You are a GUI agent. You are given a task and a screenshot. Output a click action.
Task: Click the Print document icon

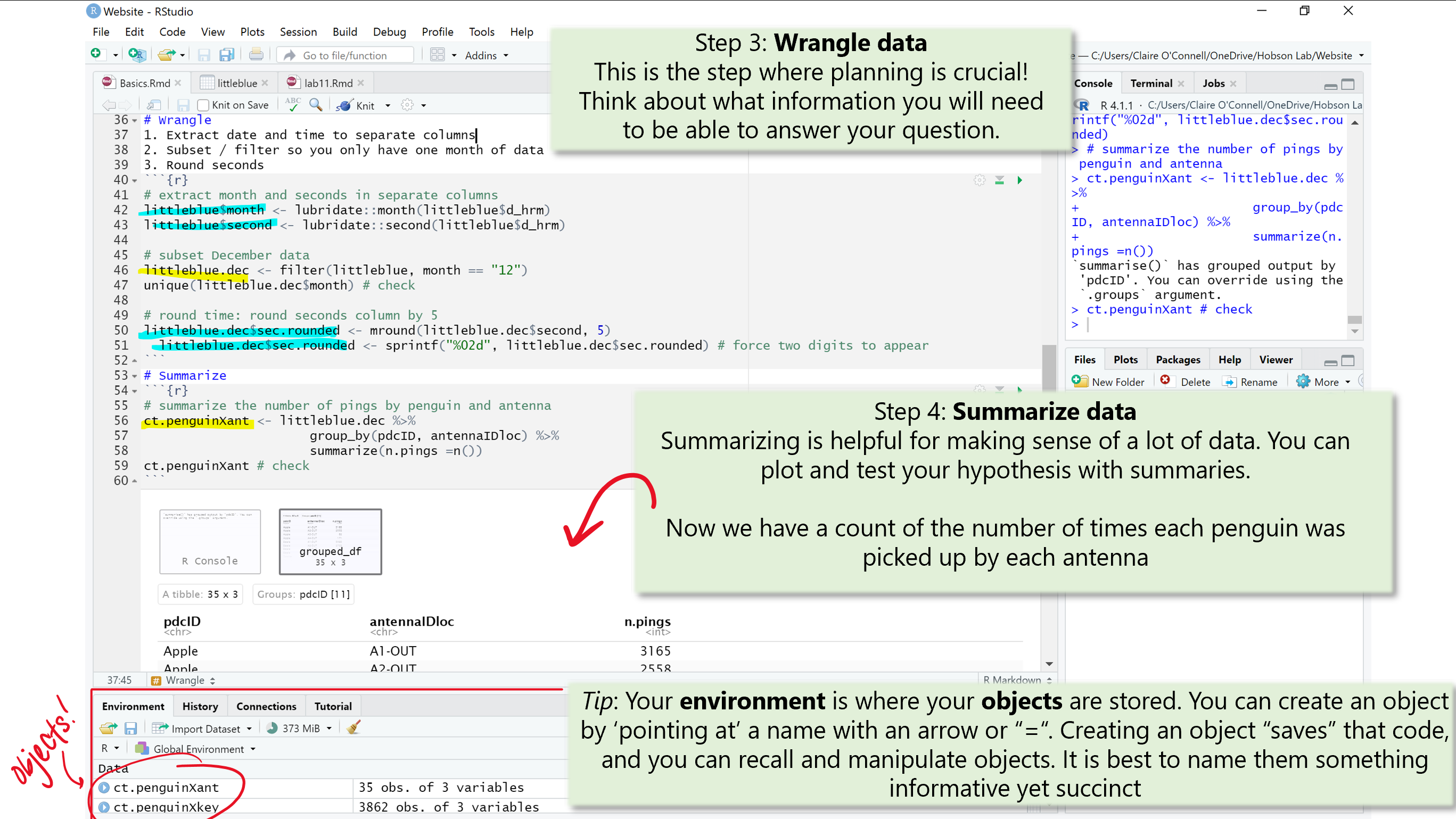point(256,55)
